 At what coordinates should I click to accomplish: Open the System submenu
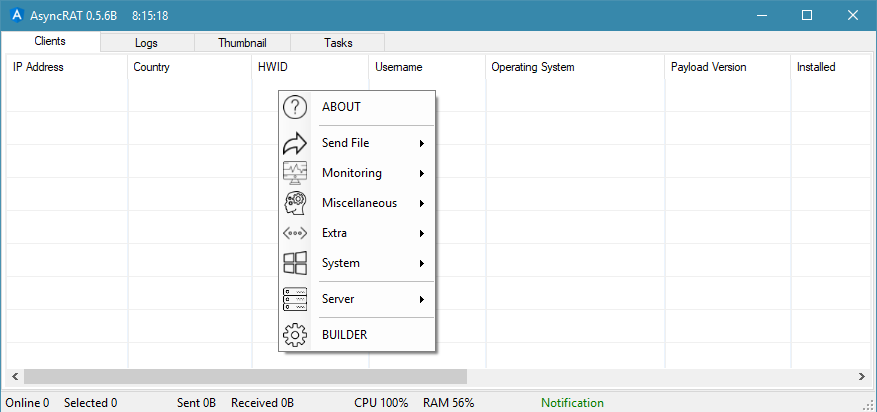pyautogui.click(x=357, y=263)
